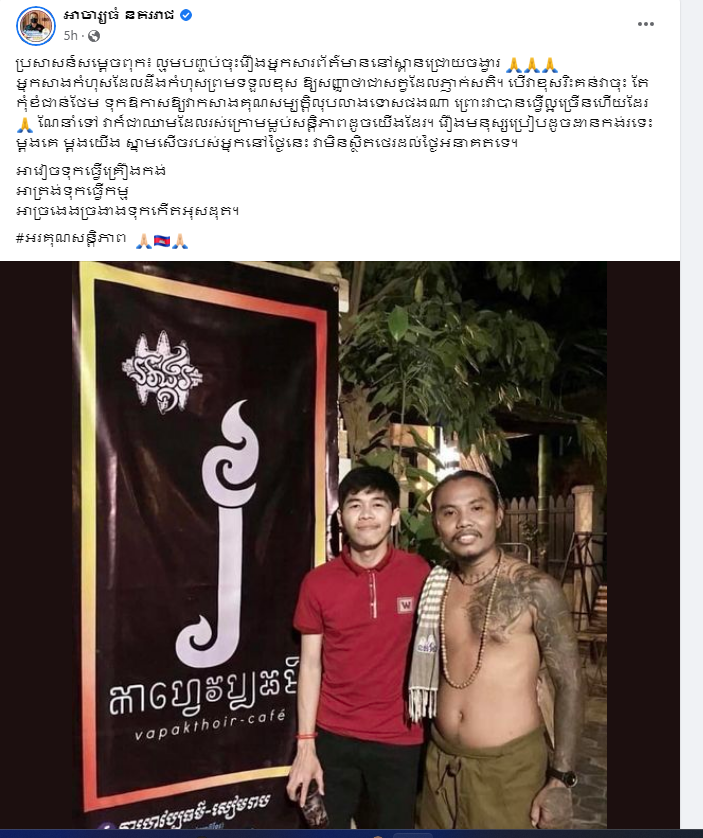Click the three praying-hands emojis ending first line
The image size is (703, 838).
tap(531, 65)
